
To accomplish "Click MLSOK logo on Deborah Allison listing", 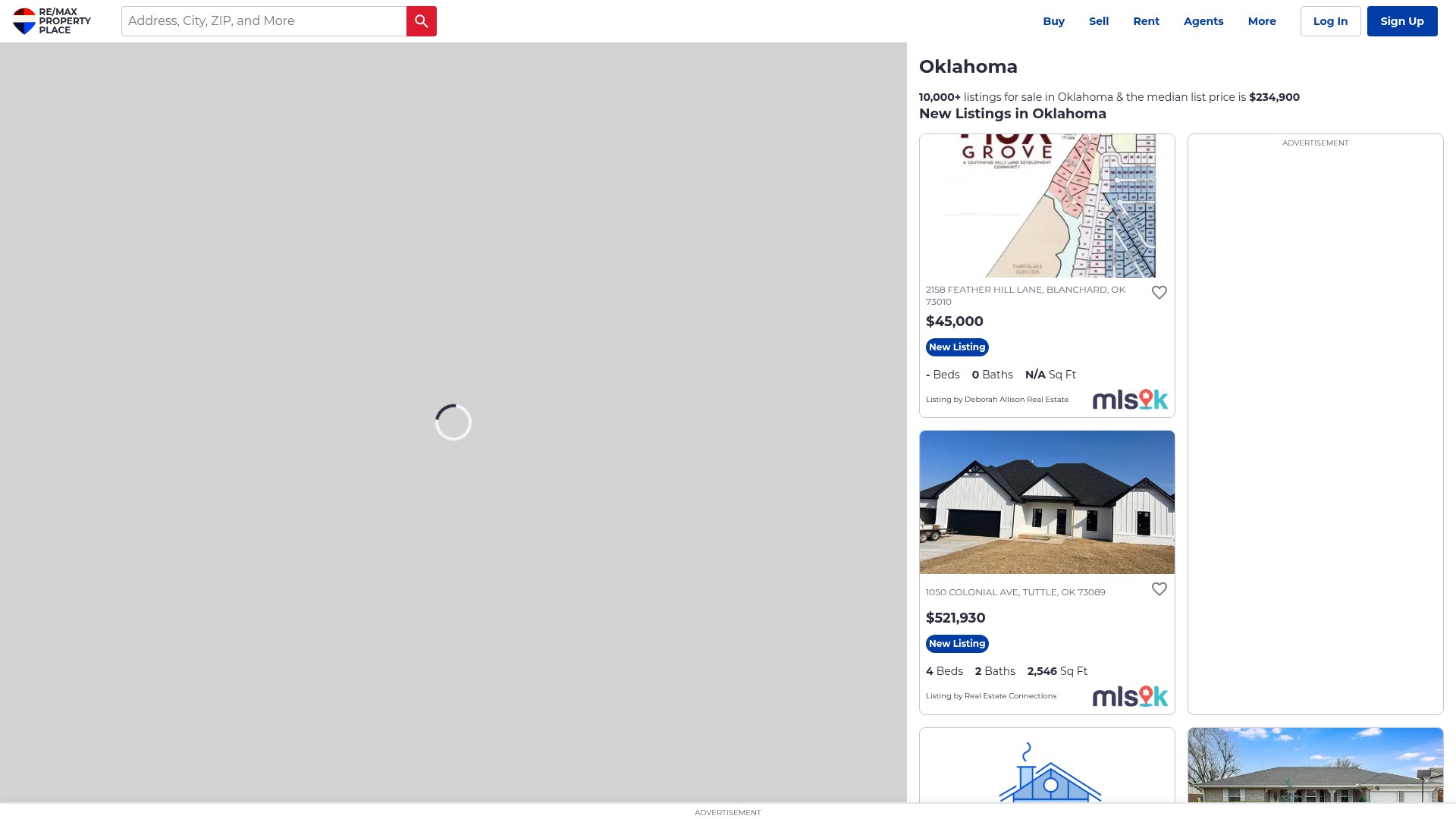I will [1130, 400].
